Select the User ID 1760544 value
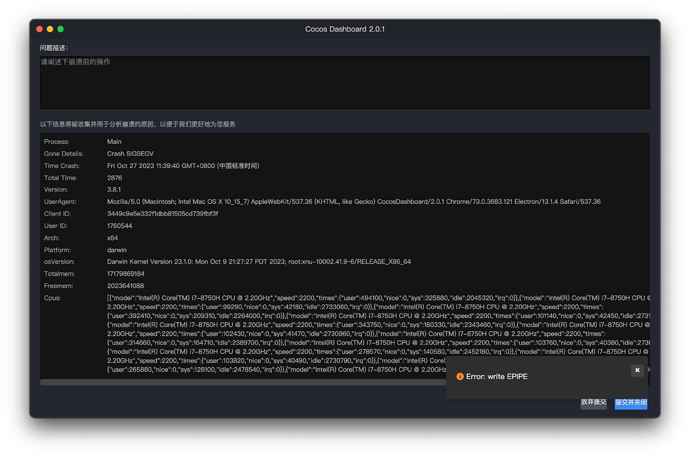The image size is (690, 457). tap(120, 225)
